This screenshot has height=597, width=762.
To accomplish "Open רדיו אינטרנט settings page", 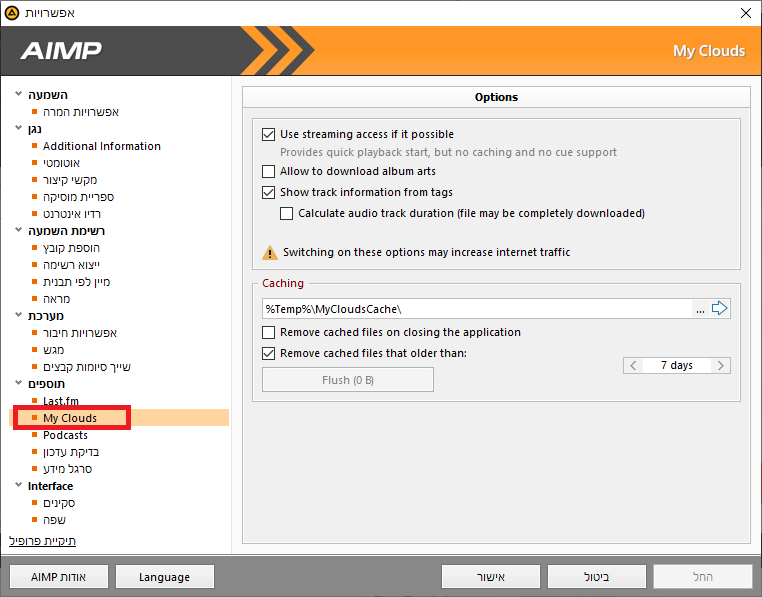I will (72, 214).
